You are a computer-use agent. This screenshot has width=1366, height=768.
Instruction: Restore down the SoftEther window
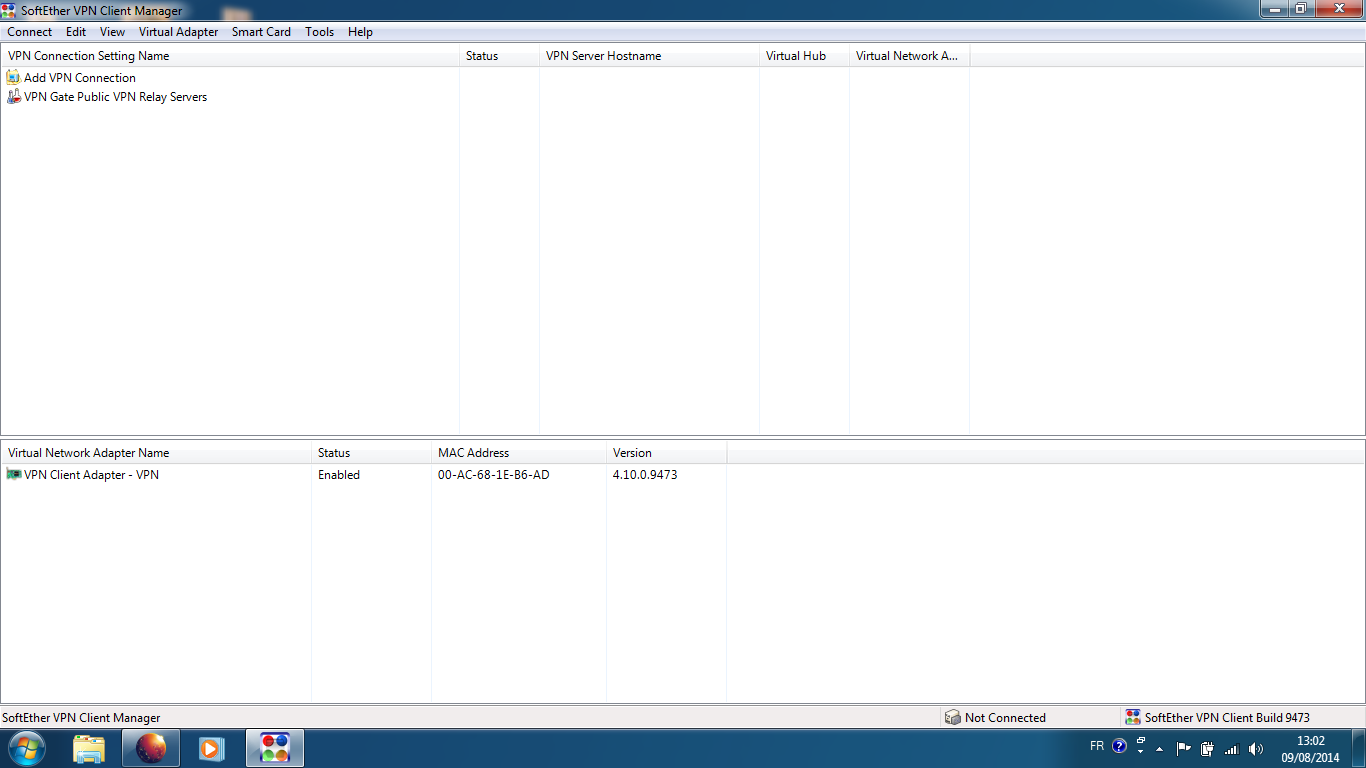[x=1301, y=9]
